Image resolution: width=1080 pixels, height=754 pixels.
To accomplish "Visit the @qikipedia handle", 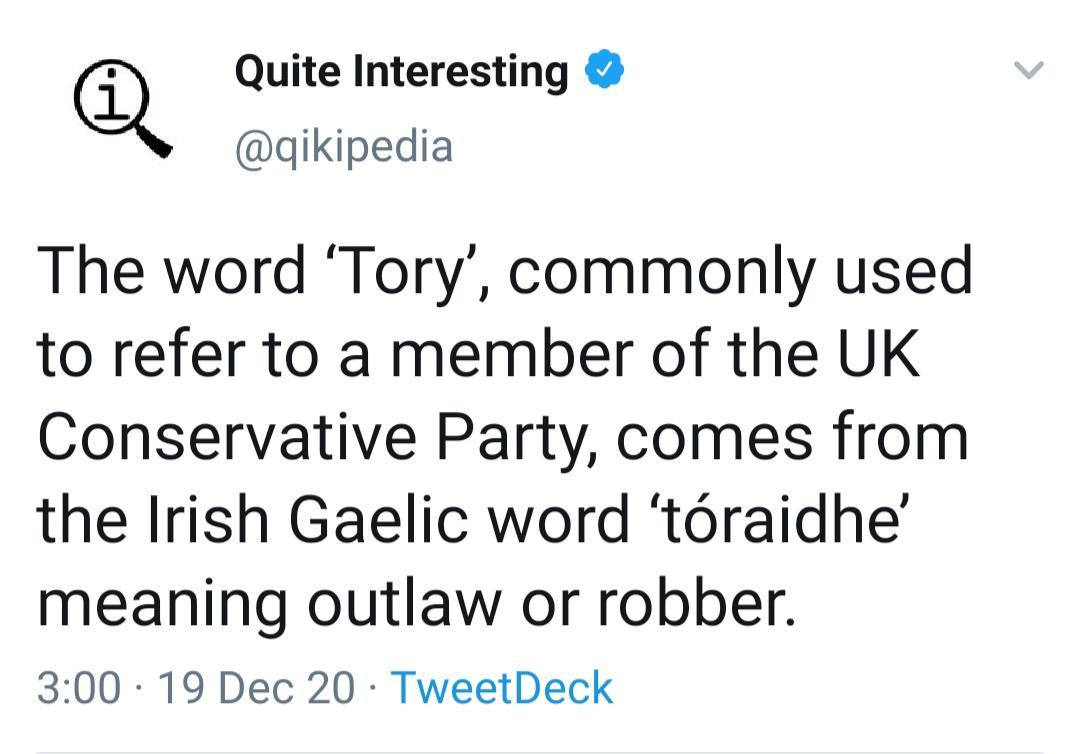I will 343,147.
